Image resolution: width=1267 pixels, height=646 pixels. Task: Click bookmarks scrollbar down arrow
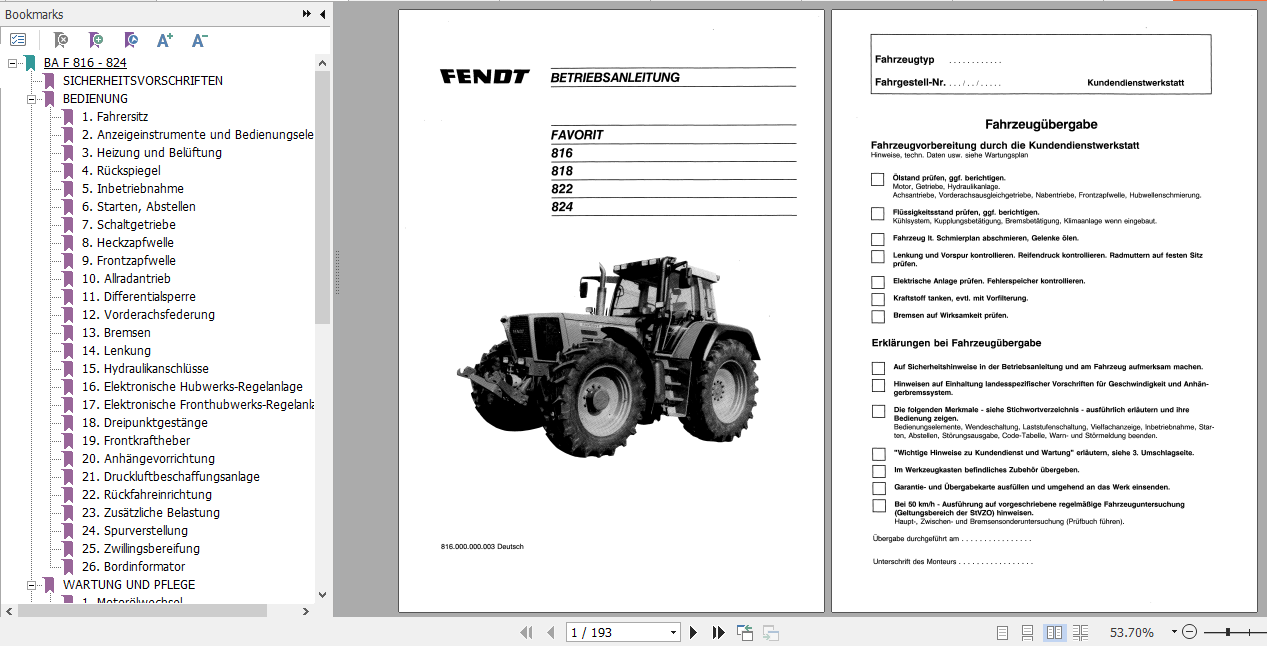click(322, 595)
